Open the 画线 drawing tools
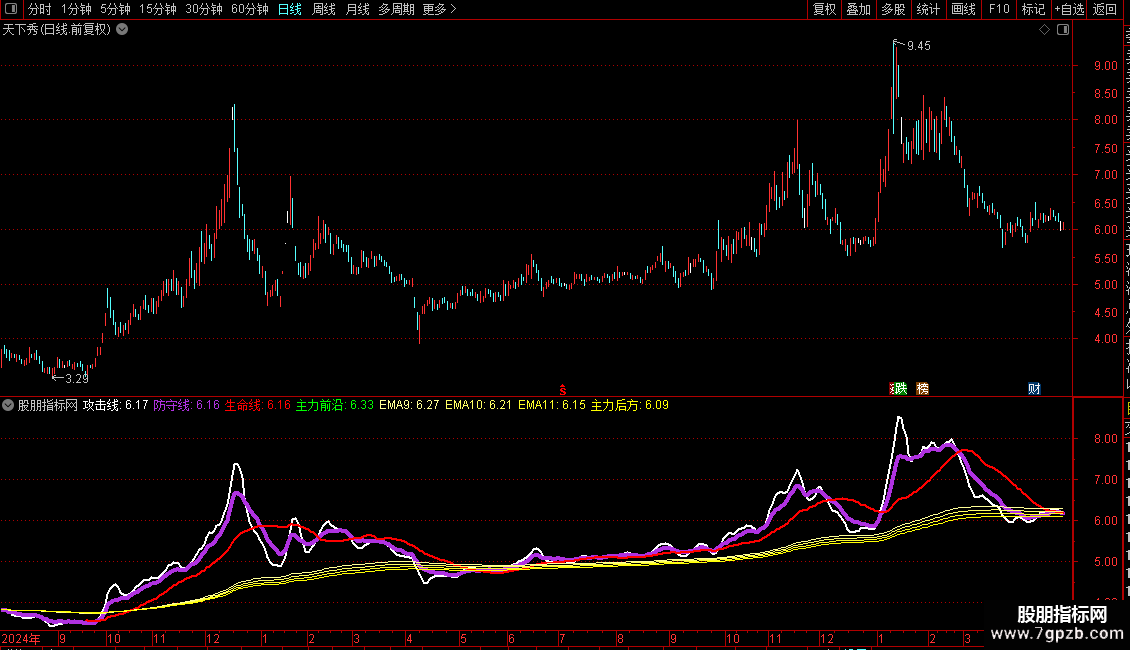 963,9
